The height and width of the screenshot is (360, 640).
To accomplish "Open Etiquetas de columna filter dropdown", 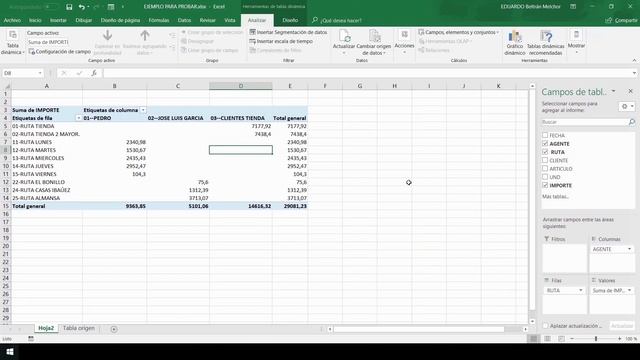I will point(143,110).
